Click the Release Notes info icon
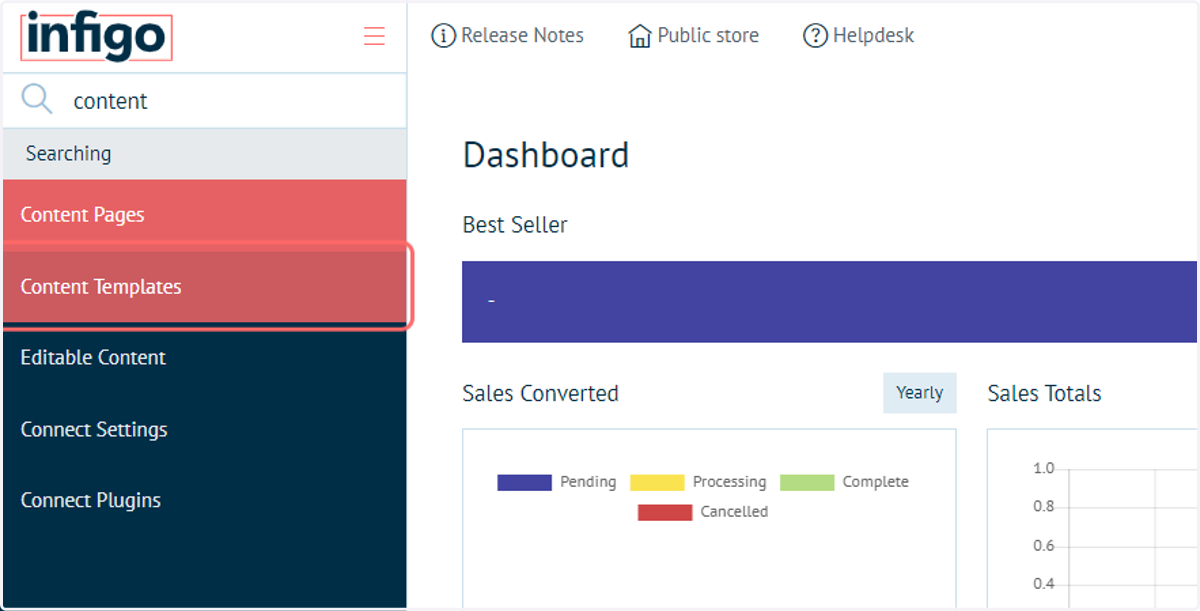The height and width of the screenshot is (611, 1200). pos(443,36)
